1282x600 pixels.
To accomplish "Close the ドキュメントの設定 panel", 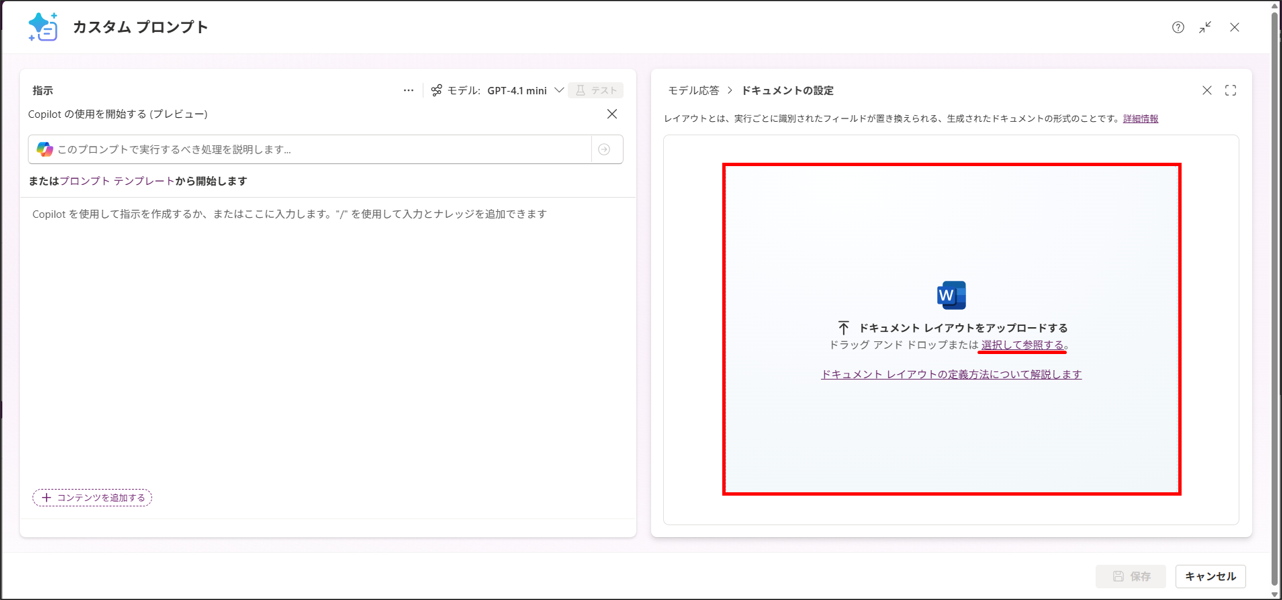I will pos(1207,91).
